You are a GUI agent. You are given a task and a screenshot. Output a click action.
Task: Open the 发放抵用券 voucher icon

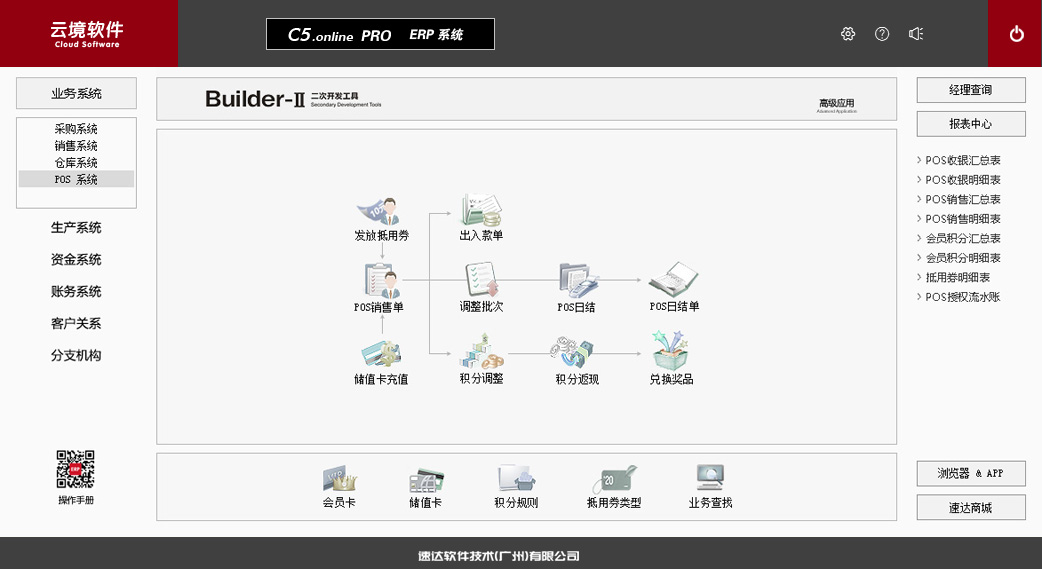pyautogui.click(x=380, y=212)
